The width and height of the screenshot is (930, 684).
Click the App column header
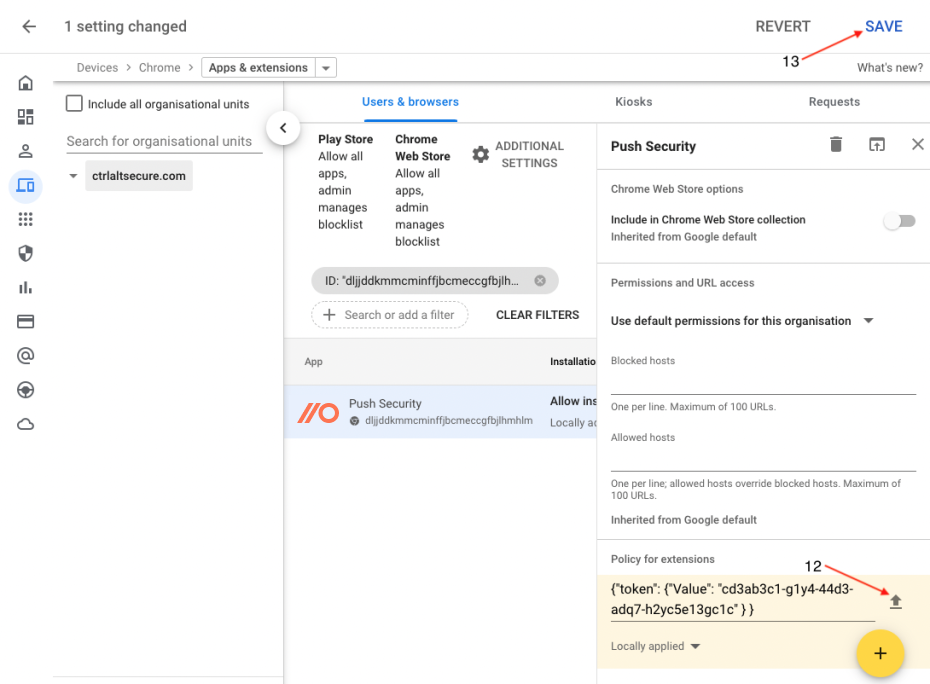point(313,361)
